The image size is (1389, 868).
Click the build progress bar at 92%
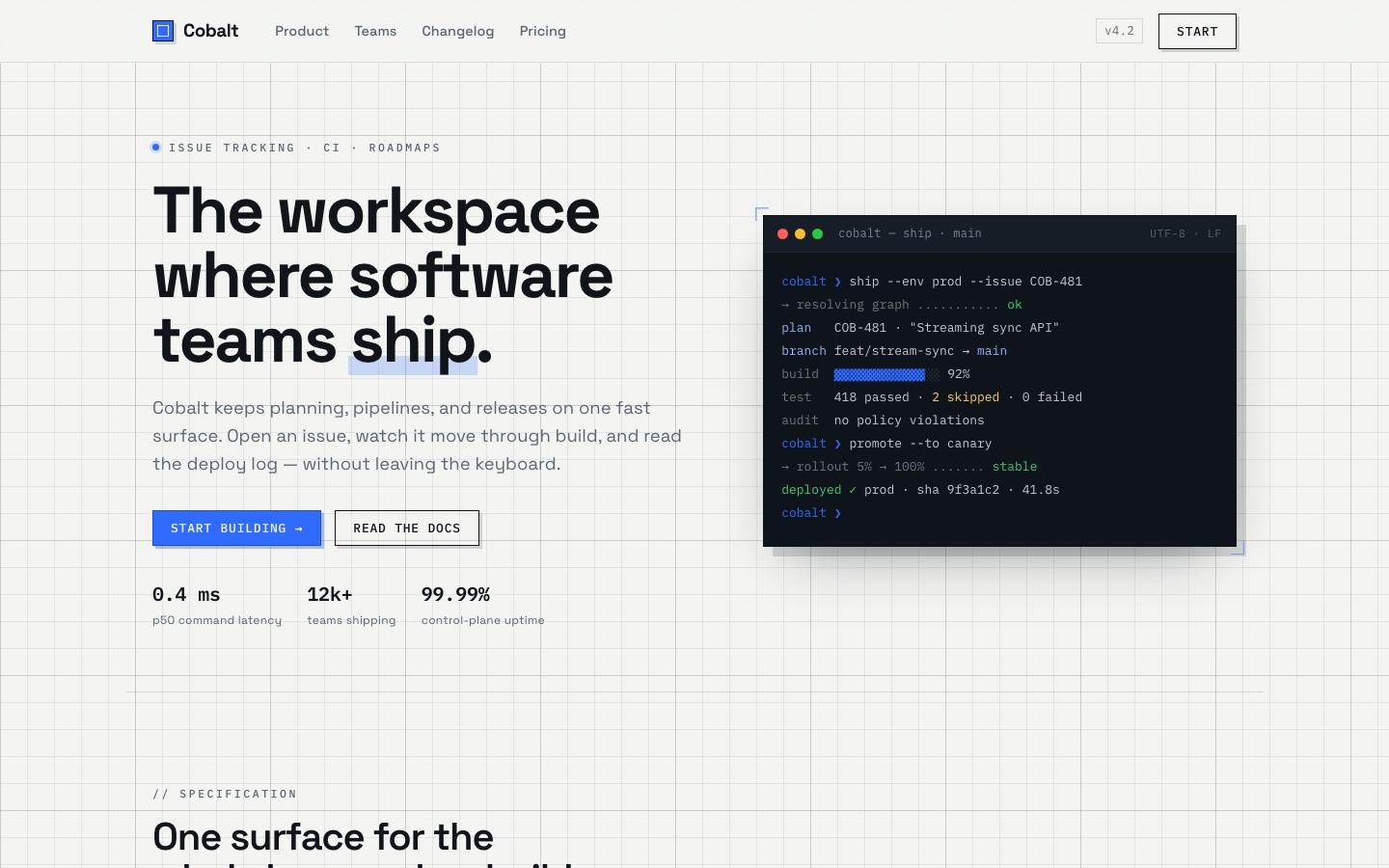pos(886,374)
